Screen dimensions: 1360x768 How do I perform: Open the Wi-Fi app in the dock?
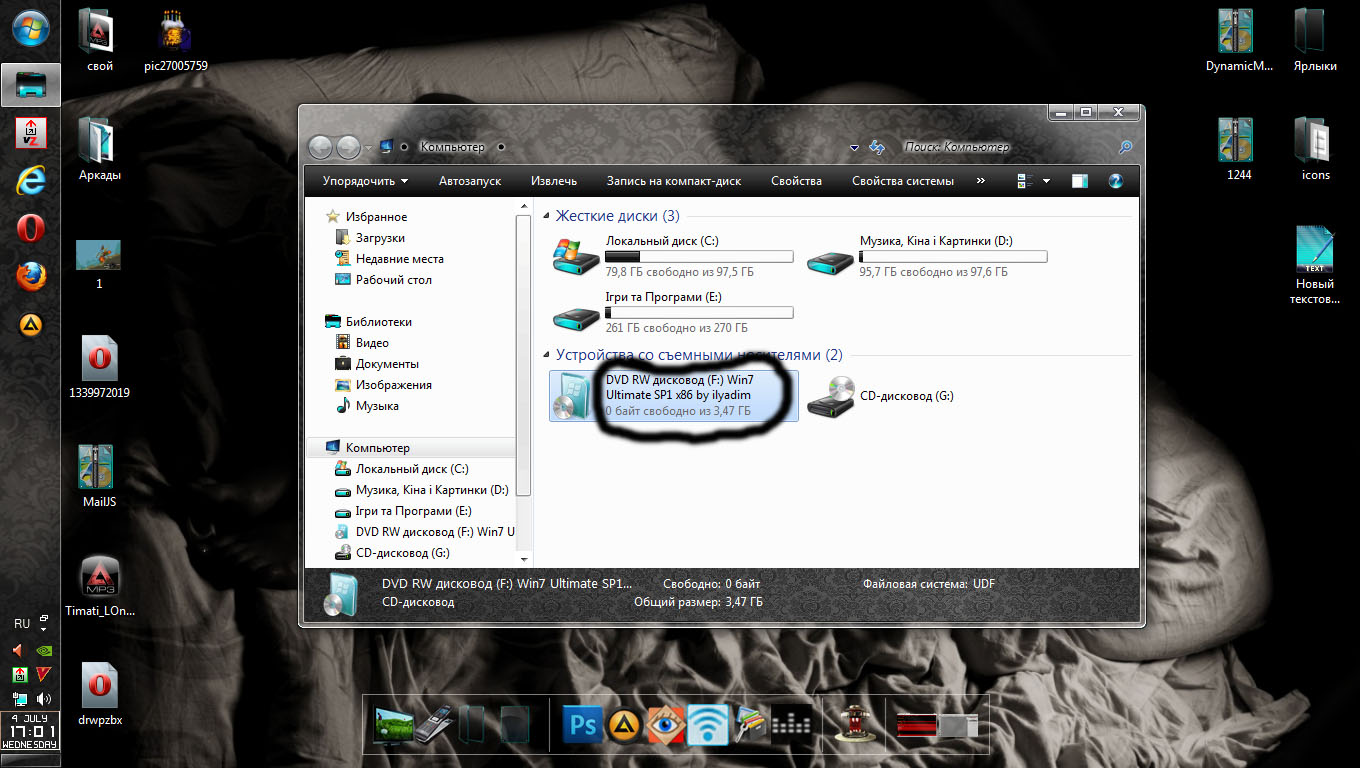pyautogui.click(x=707, y=724)
